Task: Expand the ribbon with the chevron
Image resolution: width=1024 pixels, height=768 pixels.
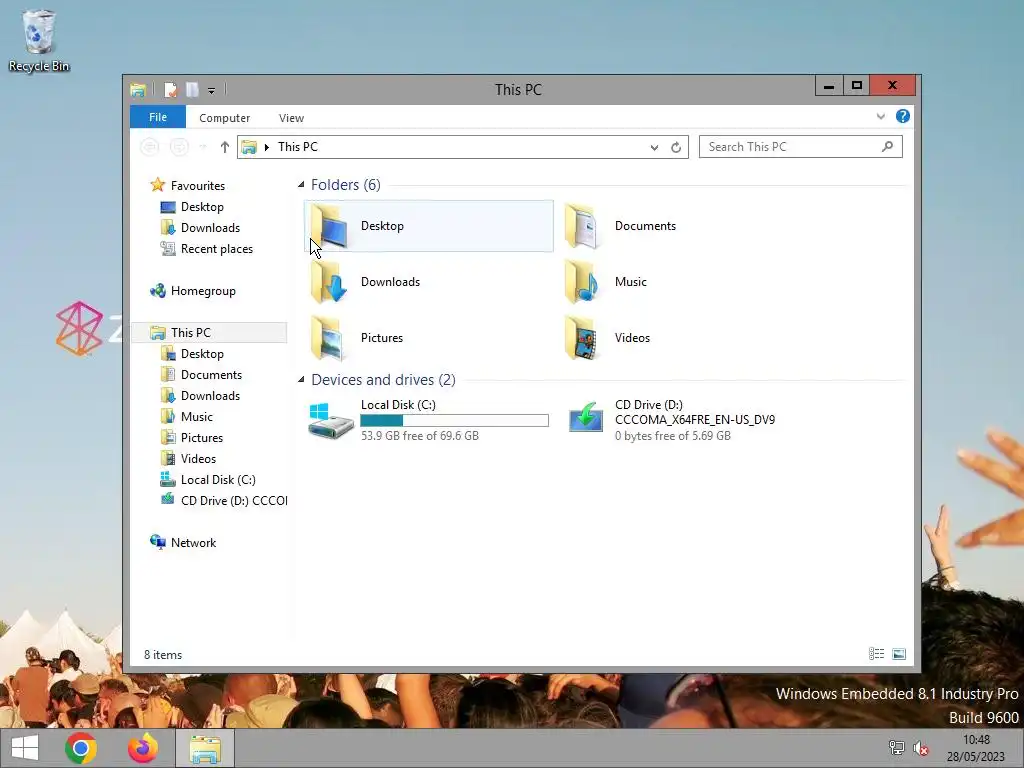Action: (x=880, y=116)
